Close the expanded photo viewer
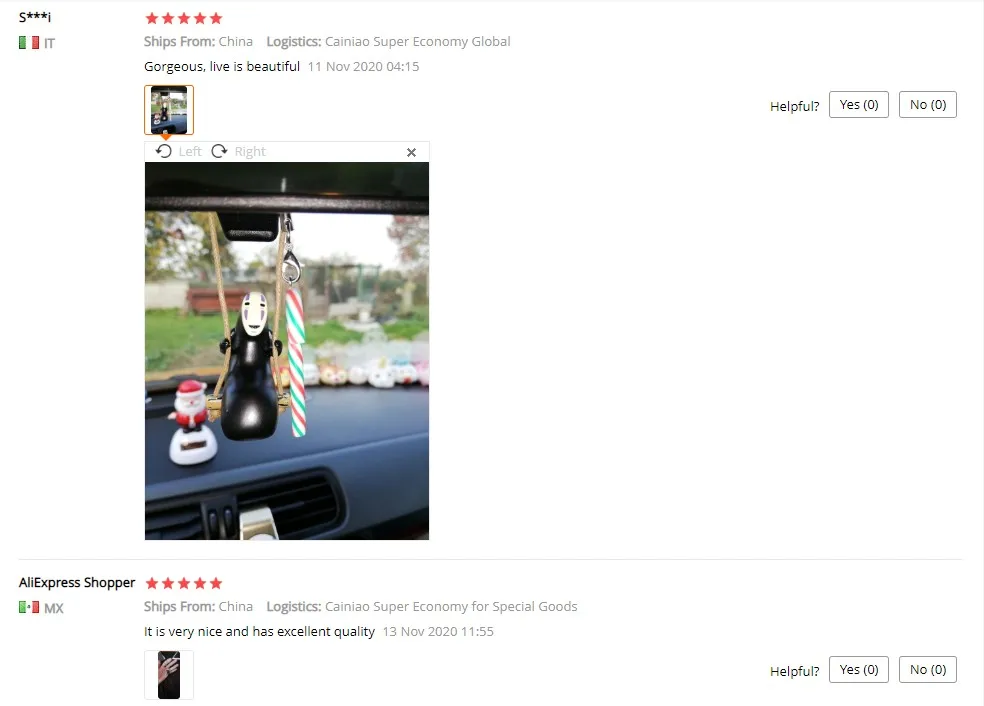Viewport: 984px width, 706px height. tap(411, 152)
